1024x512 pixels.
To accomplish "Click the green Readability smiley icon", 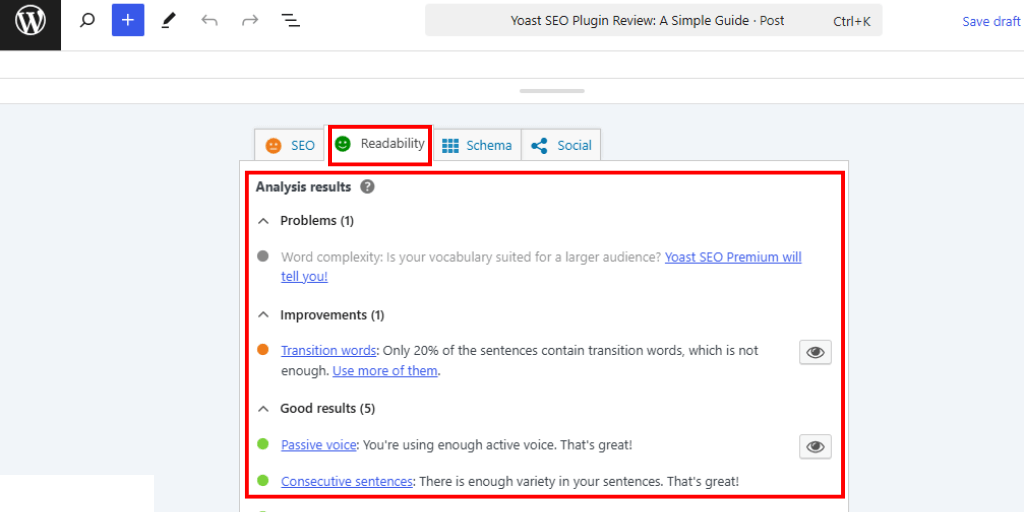I will click(x=343, y=144).
